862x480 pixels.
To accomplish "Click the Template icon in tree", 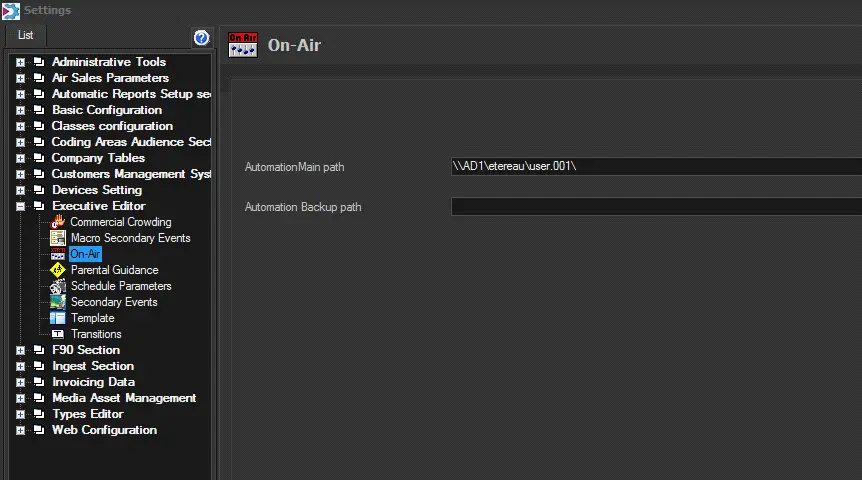I will tap(58, 318).
